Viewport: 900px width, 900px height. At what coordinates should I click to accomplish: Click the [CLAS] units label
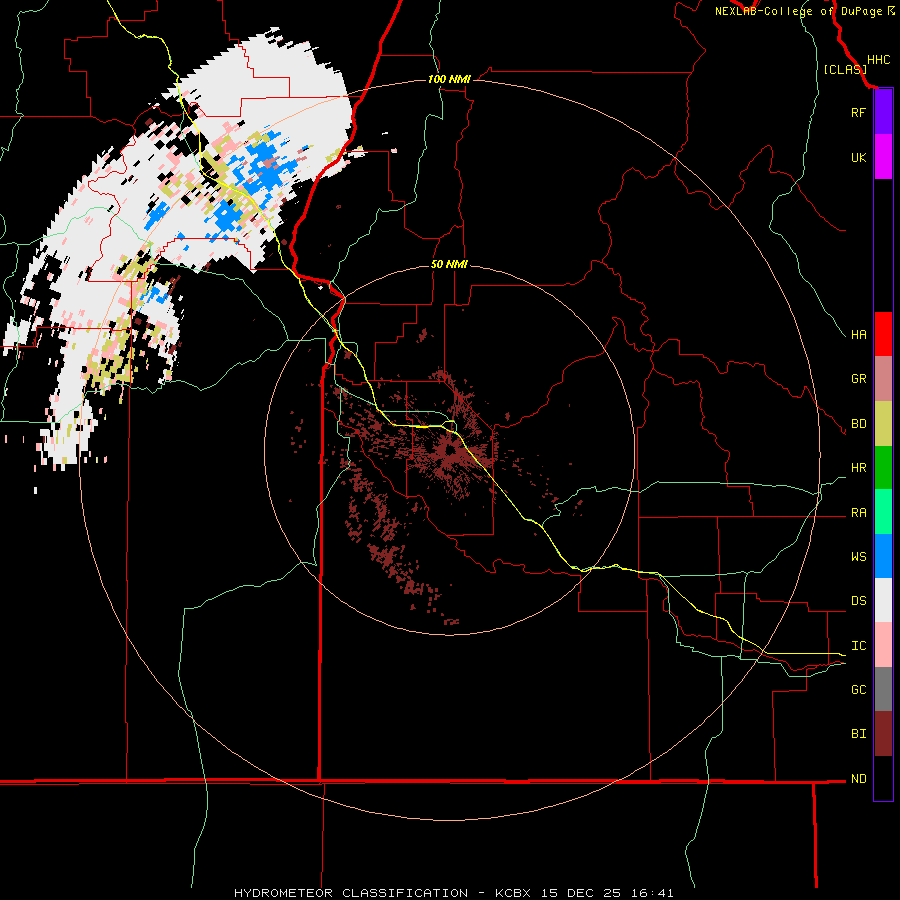(845, 69)
